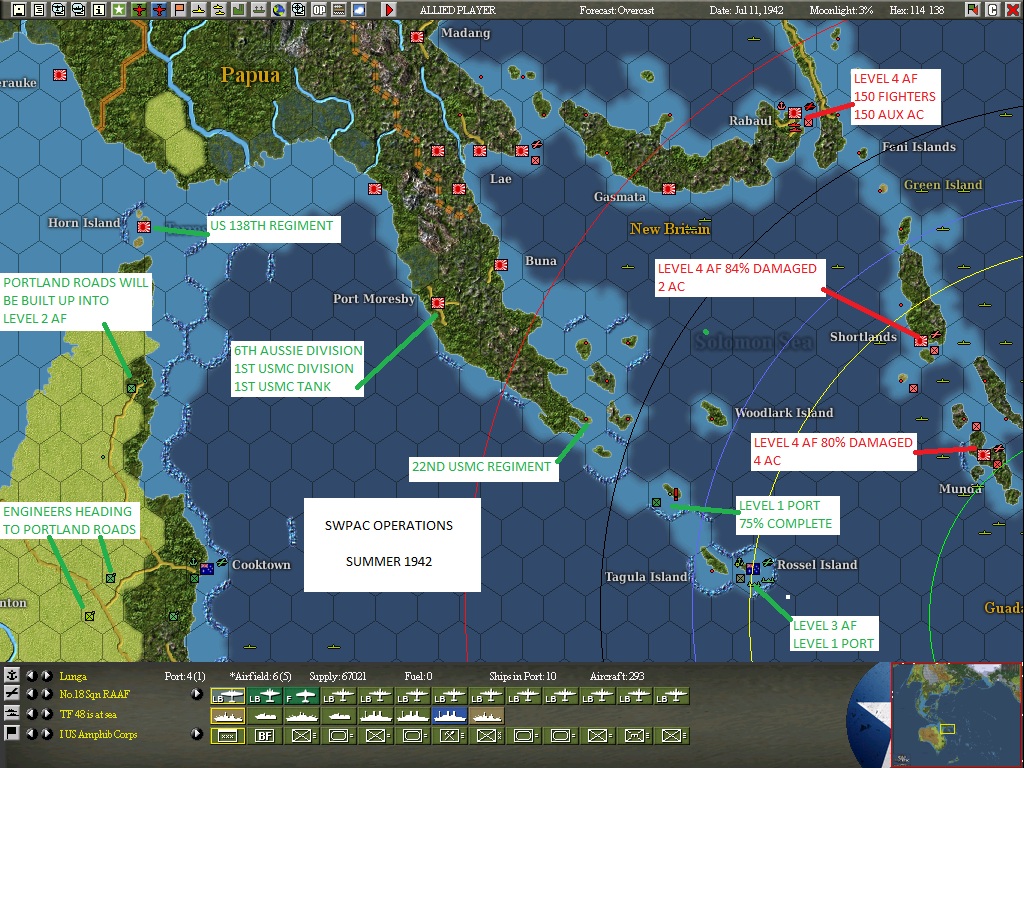Click the orange flag toolbar icon
This screenshot has width=1032, height=898.
pos(179,10)
